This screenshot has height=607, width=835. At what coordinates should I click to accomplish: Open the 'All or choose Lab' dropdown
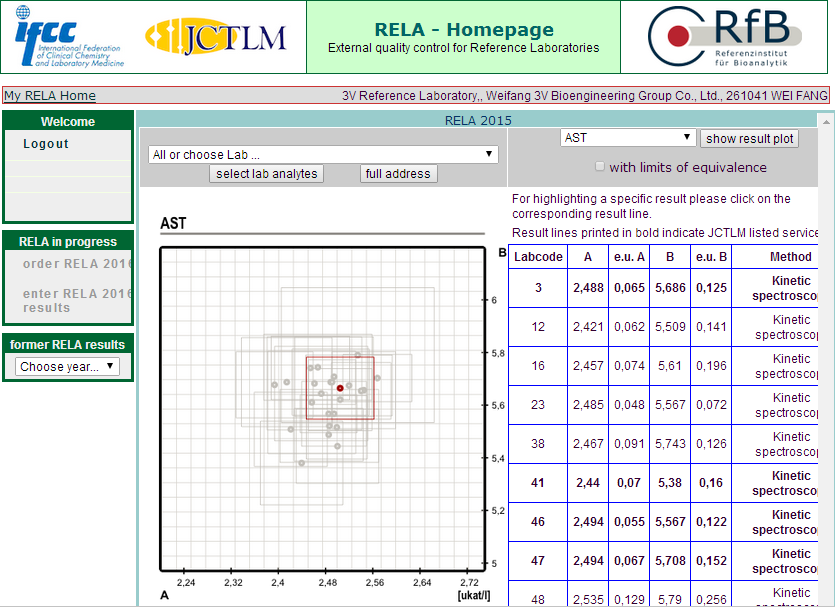[323, 154]
